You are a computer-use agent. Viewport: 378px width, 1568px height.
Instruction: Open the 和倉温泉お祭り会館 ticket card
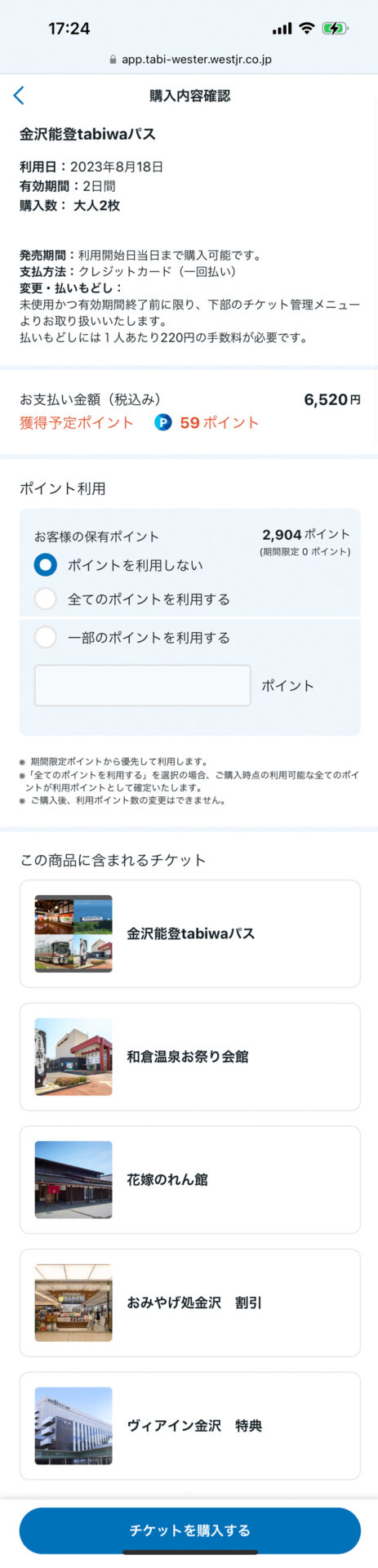pos(189,1057)
